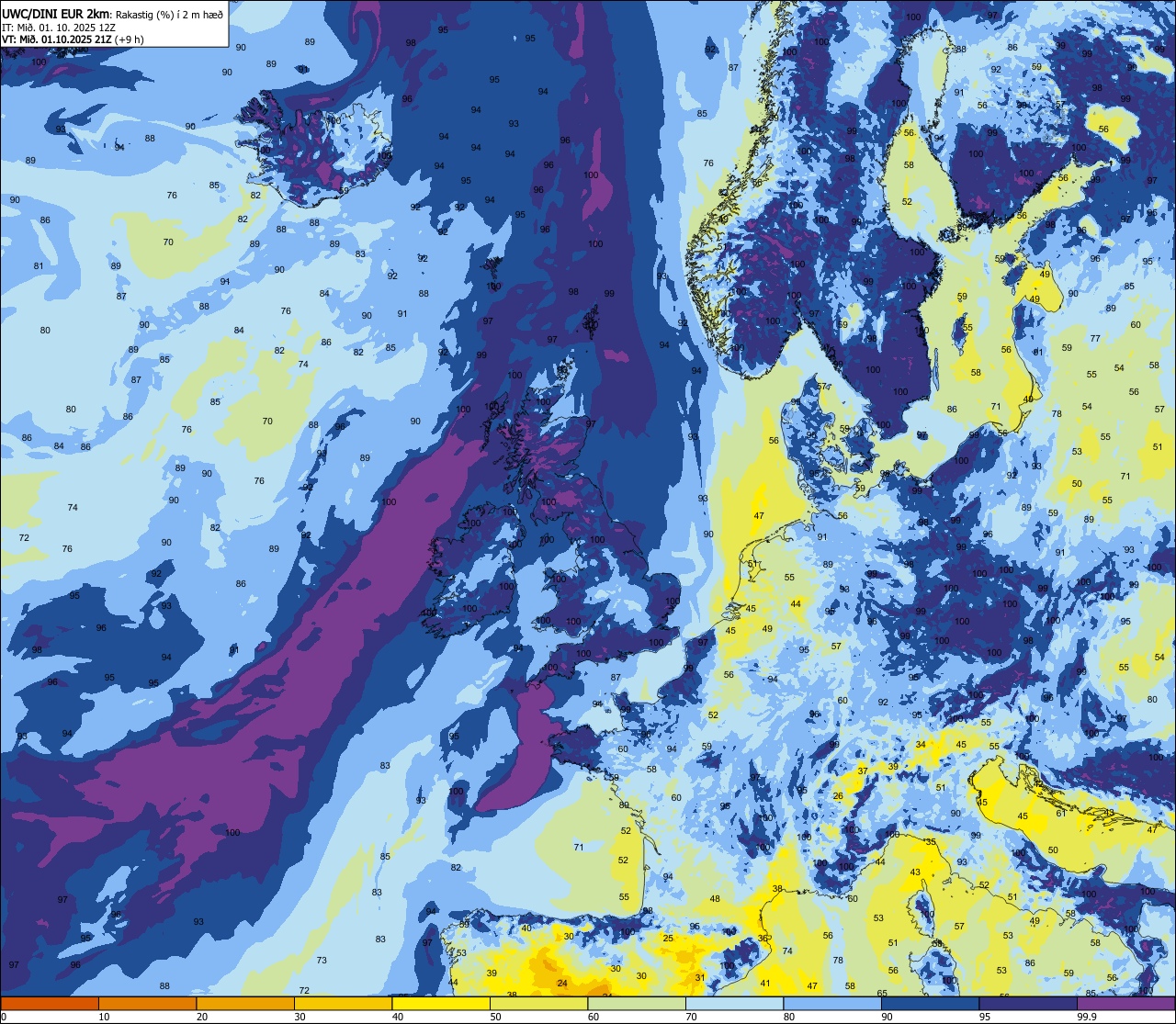Click the '10' legend tick label
This screenshot has width=1176, height=1024.
click(x=104, y=1017)
